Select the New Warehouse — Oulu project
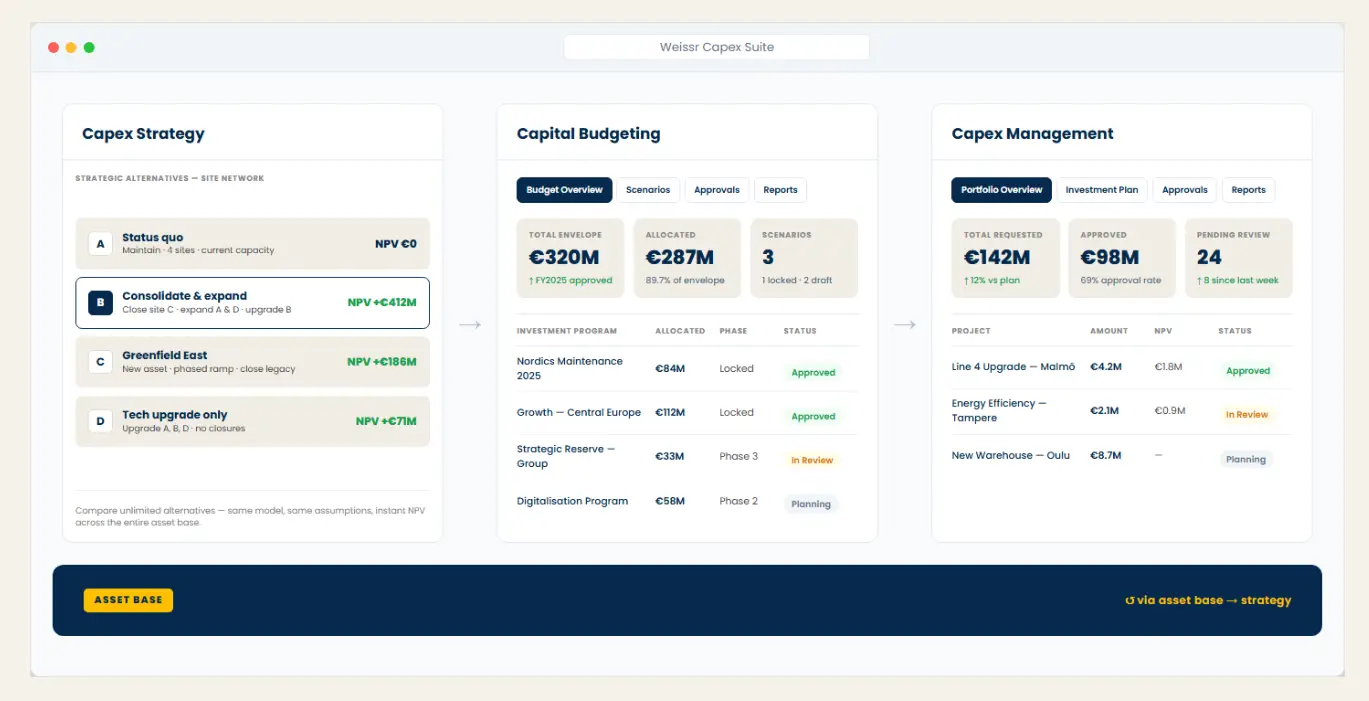Image resolution: width=1369 pixels, height=701 pixels. pyautogui.click(x=1011, y=455)
